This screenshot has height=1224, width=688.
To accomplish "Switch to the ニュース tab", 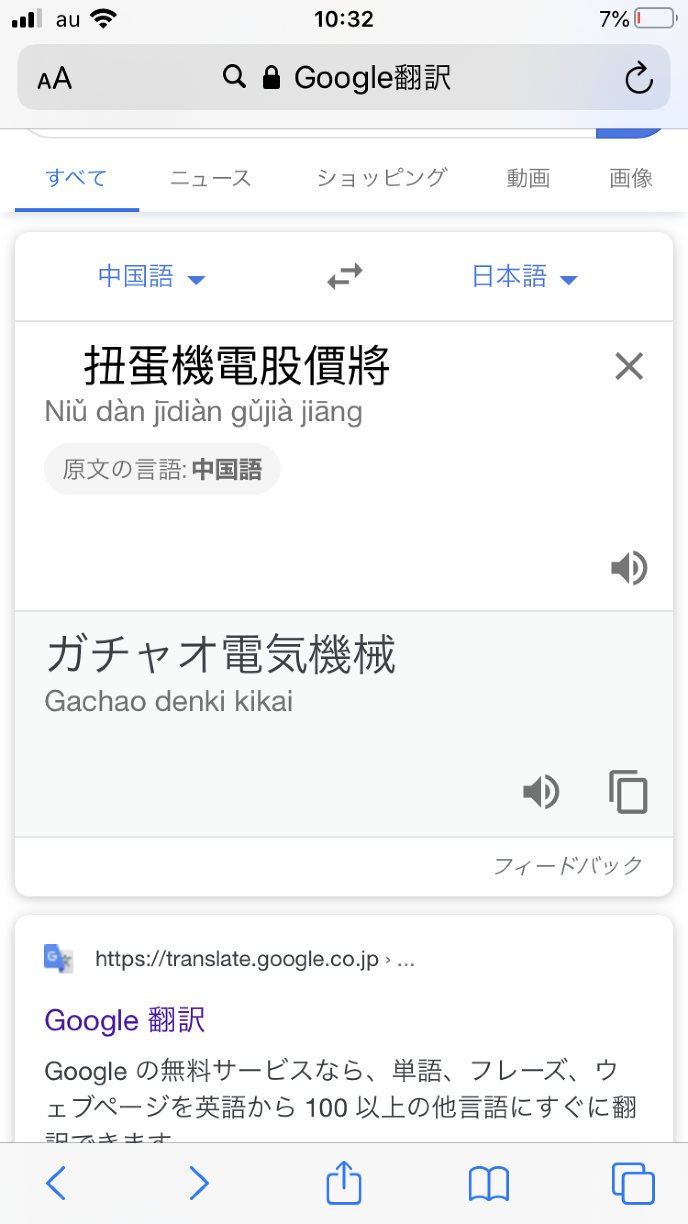I will (x=210, y=179).
